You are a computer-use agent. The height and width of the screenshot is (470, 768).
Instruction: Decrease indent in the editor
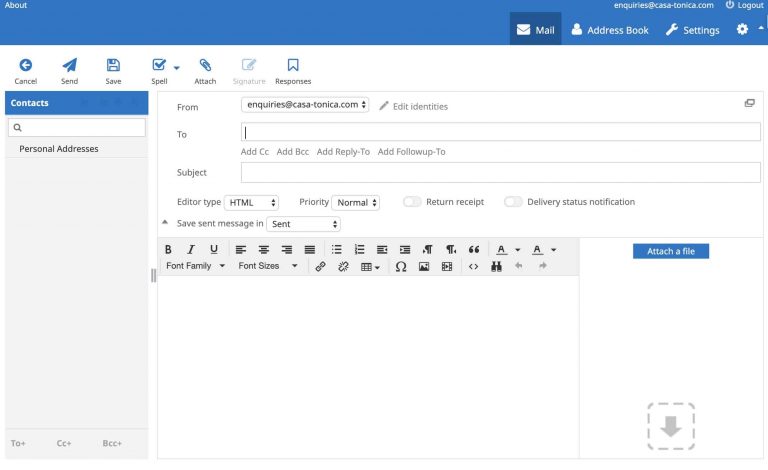pos(382,250)
